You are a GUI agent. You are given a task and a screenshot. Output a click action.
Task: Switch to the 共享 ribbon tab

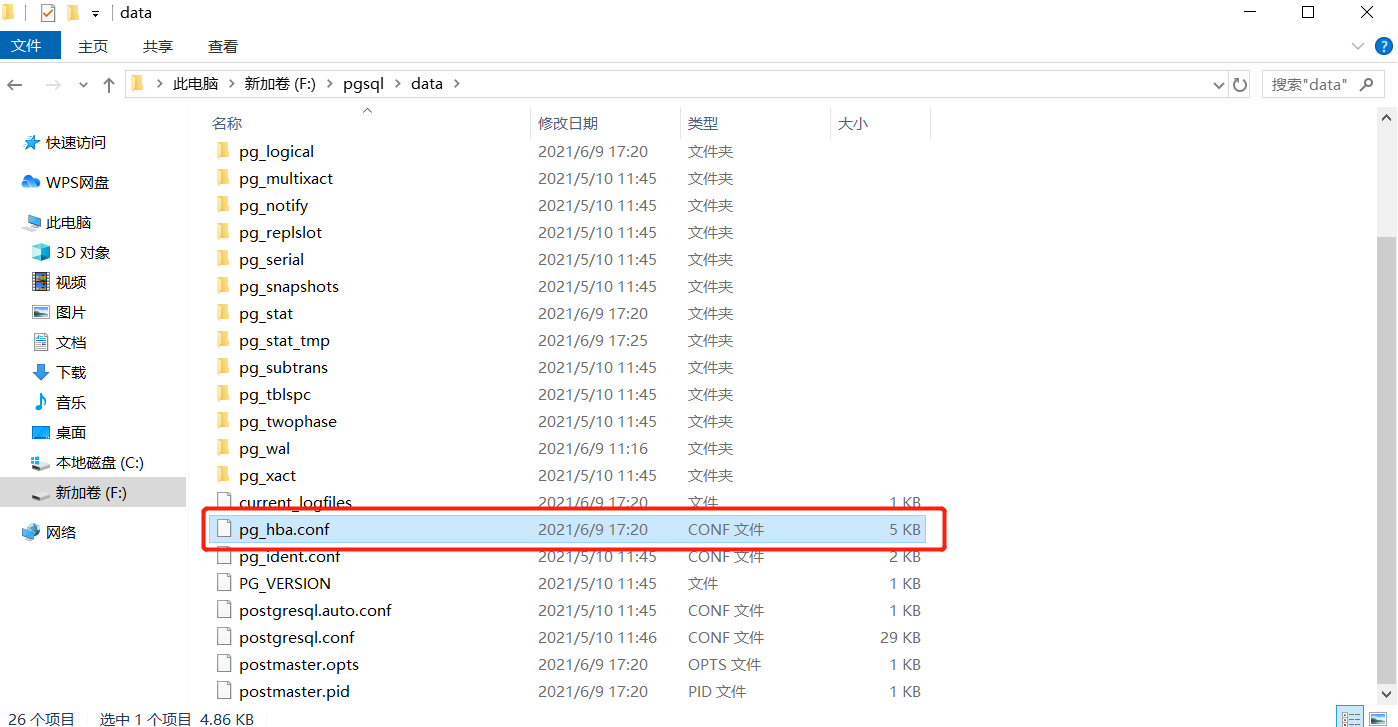157,46
